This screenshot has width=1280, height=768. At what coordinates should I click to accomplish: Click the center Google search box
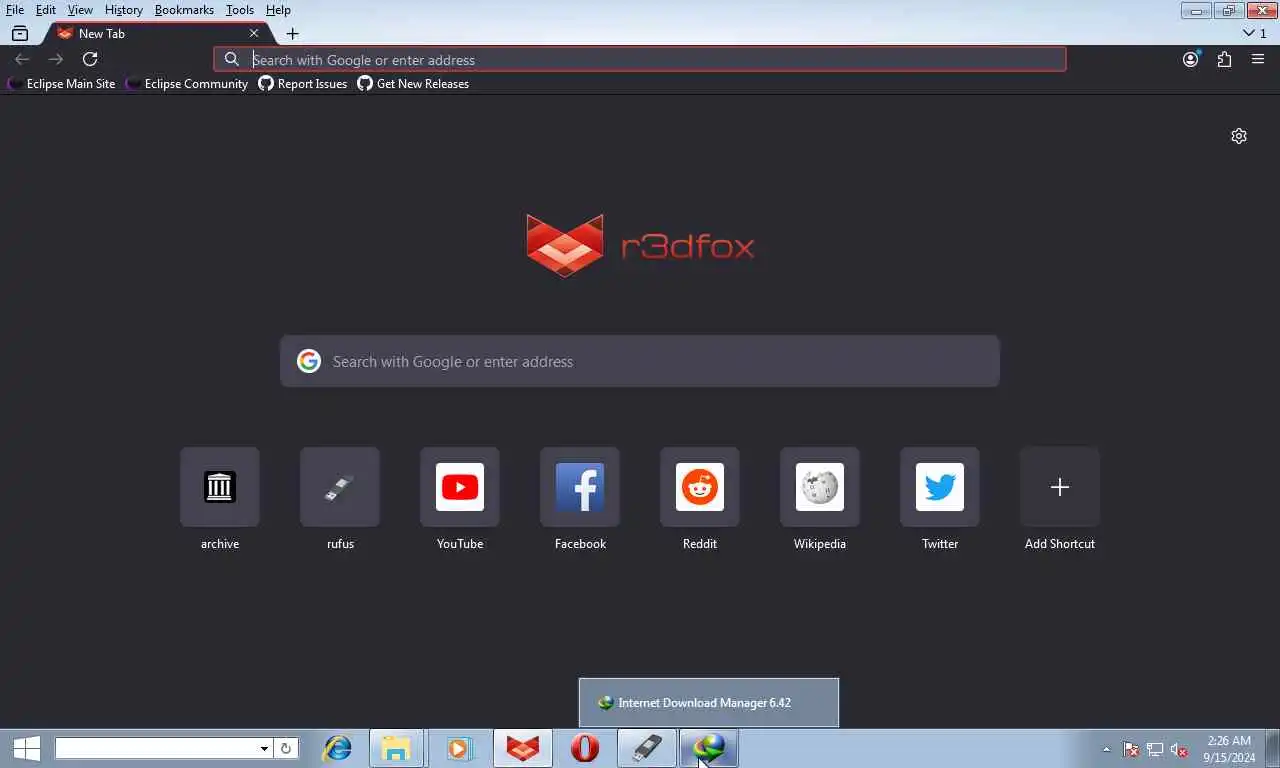[x=640, y=361]
